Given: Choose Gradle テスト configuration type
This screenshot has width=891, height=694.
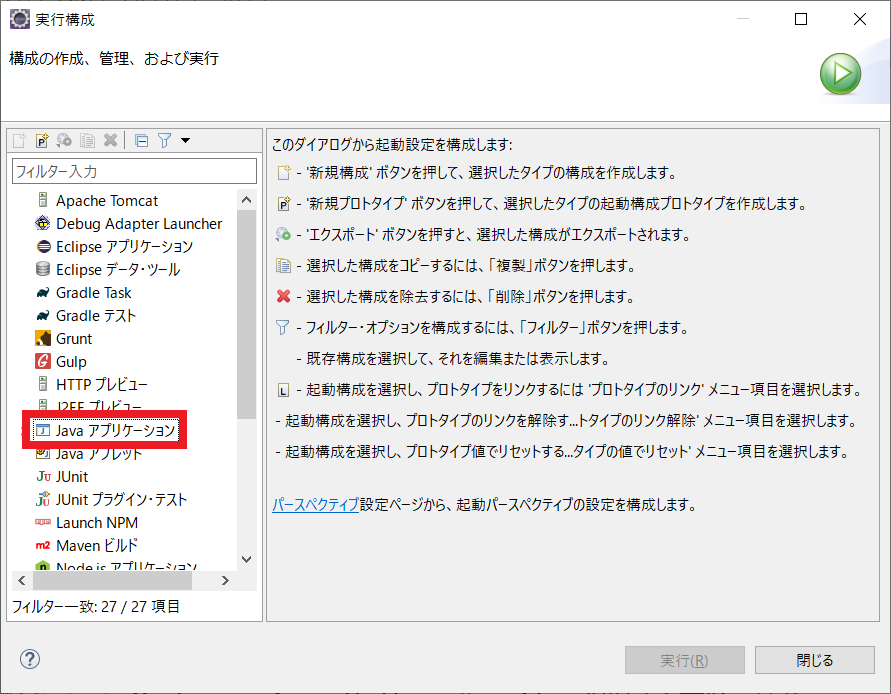Looking at the screenshot, I should (x=95, y=315).
